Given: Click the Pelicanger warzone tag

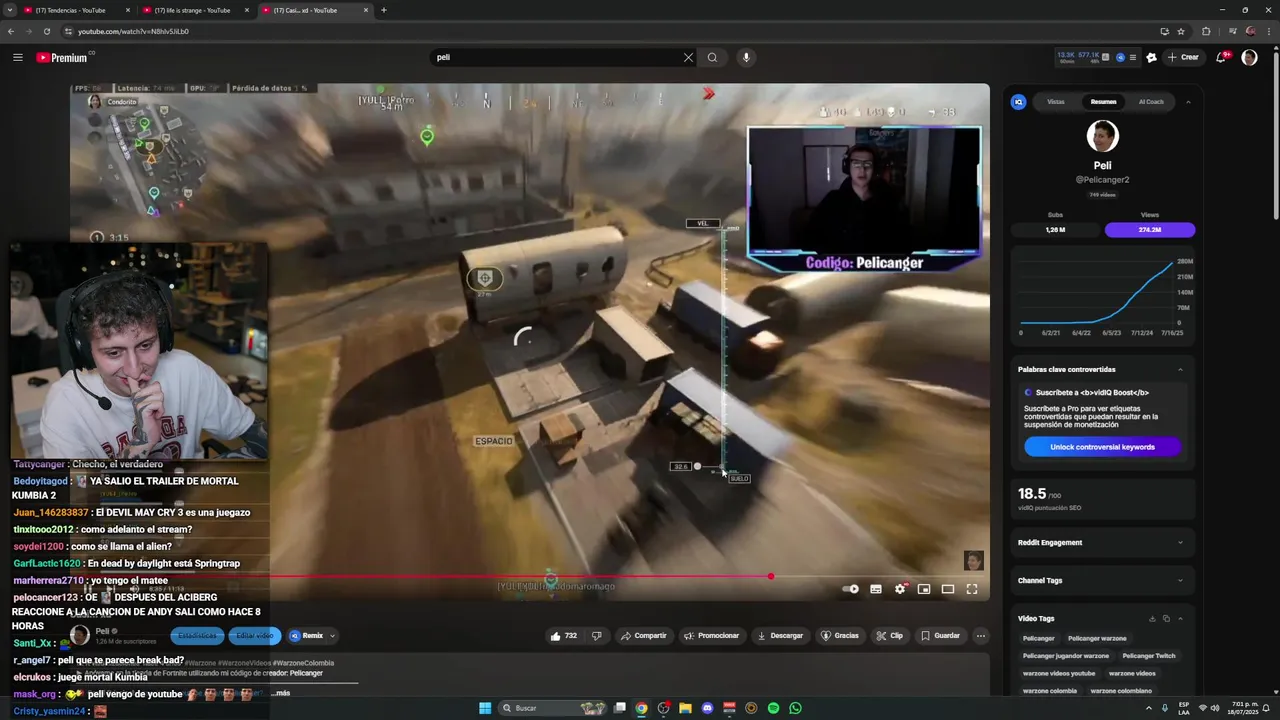Looking at the screenshot, I should click(1097, 638).
